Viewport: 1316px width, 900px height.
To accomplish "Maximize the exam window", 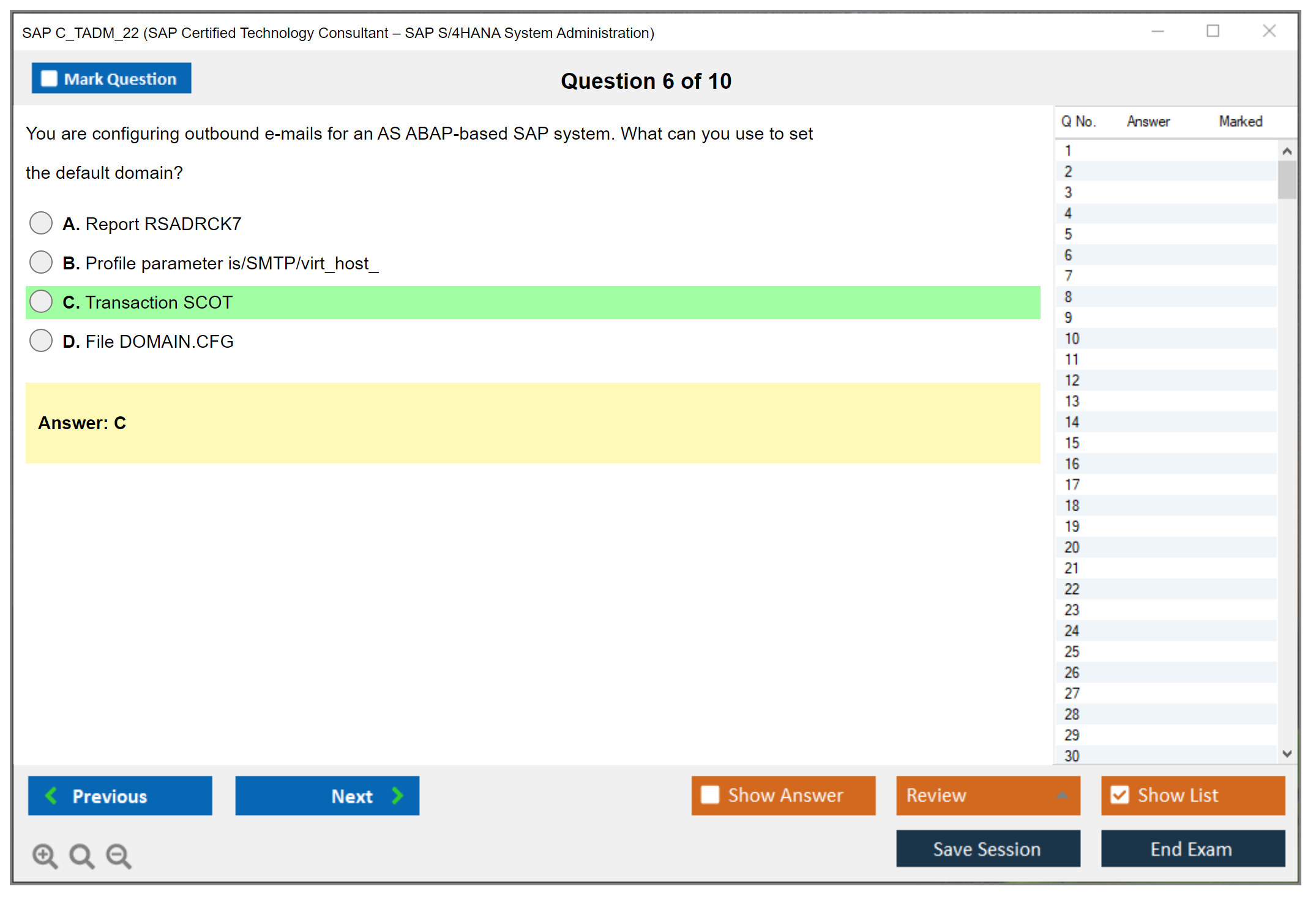I will point(1213,31).
